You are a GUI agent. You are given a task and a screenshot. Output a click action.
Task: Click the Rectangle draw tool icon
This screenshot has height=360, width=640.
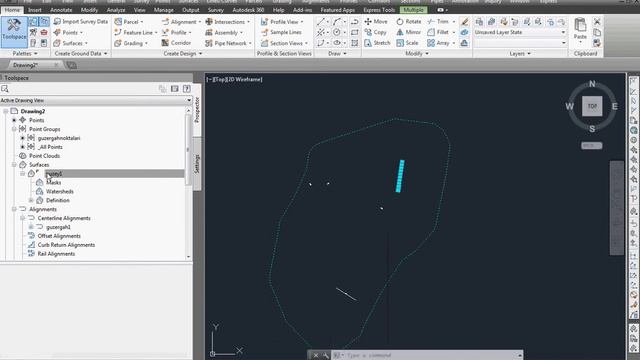[x=355, y=32]
